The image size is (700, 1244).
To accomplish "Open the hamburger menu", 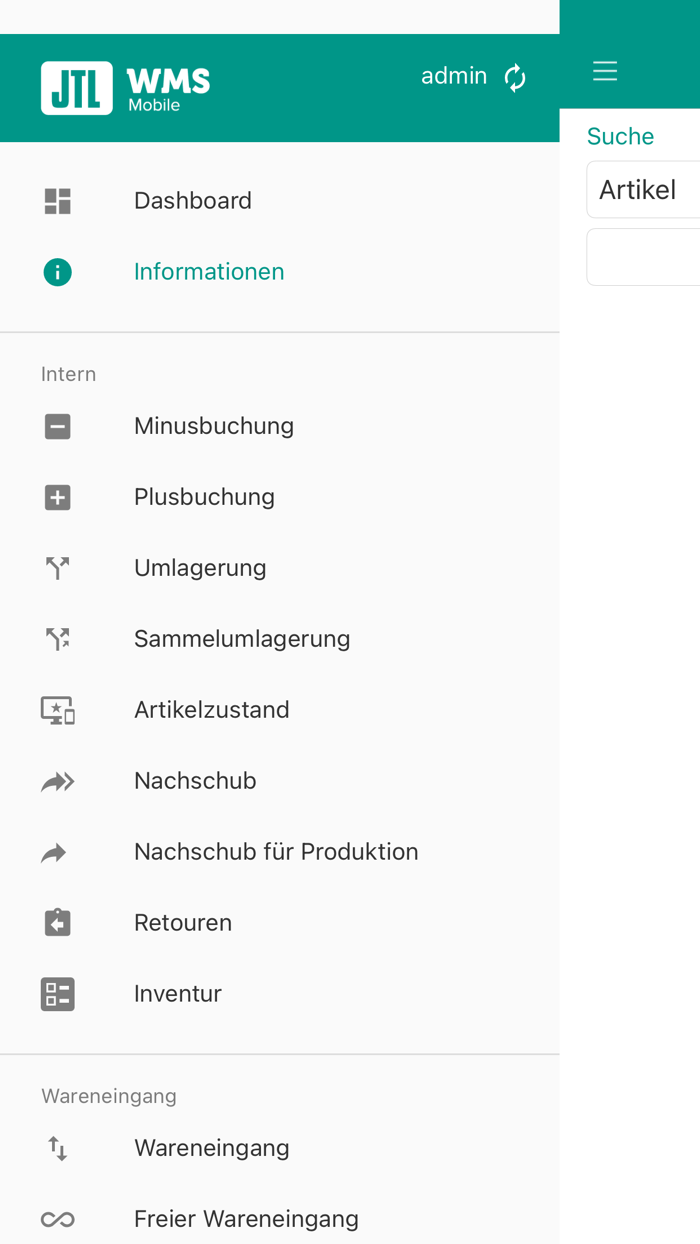I will (x=605, y=71).
